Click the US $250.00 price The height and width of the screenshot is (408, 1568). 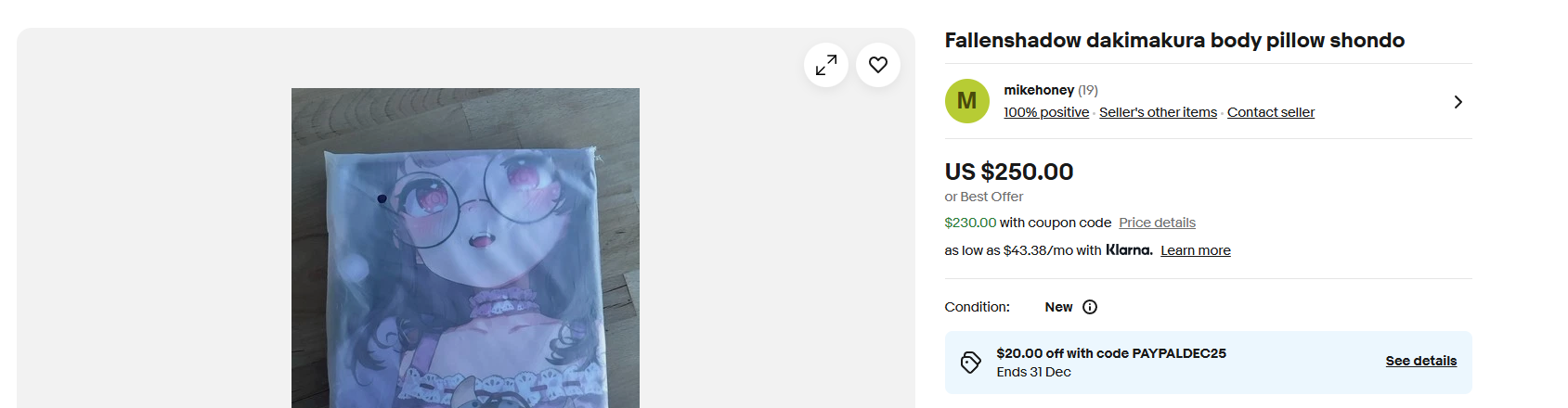pyautogui.click(x=1009, y=172)
